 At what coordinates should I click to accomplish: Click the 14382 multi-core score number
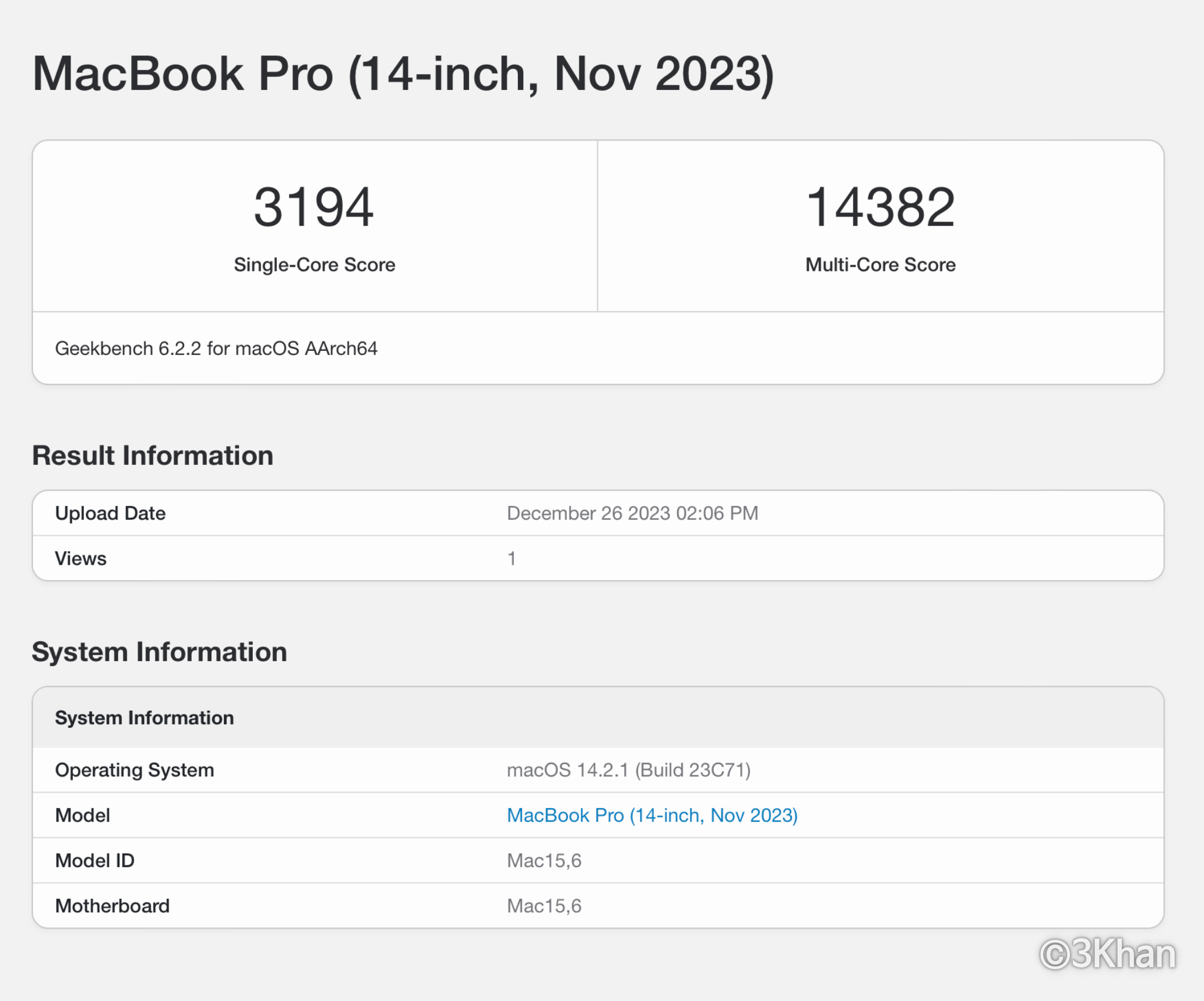(880, 207)
